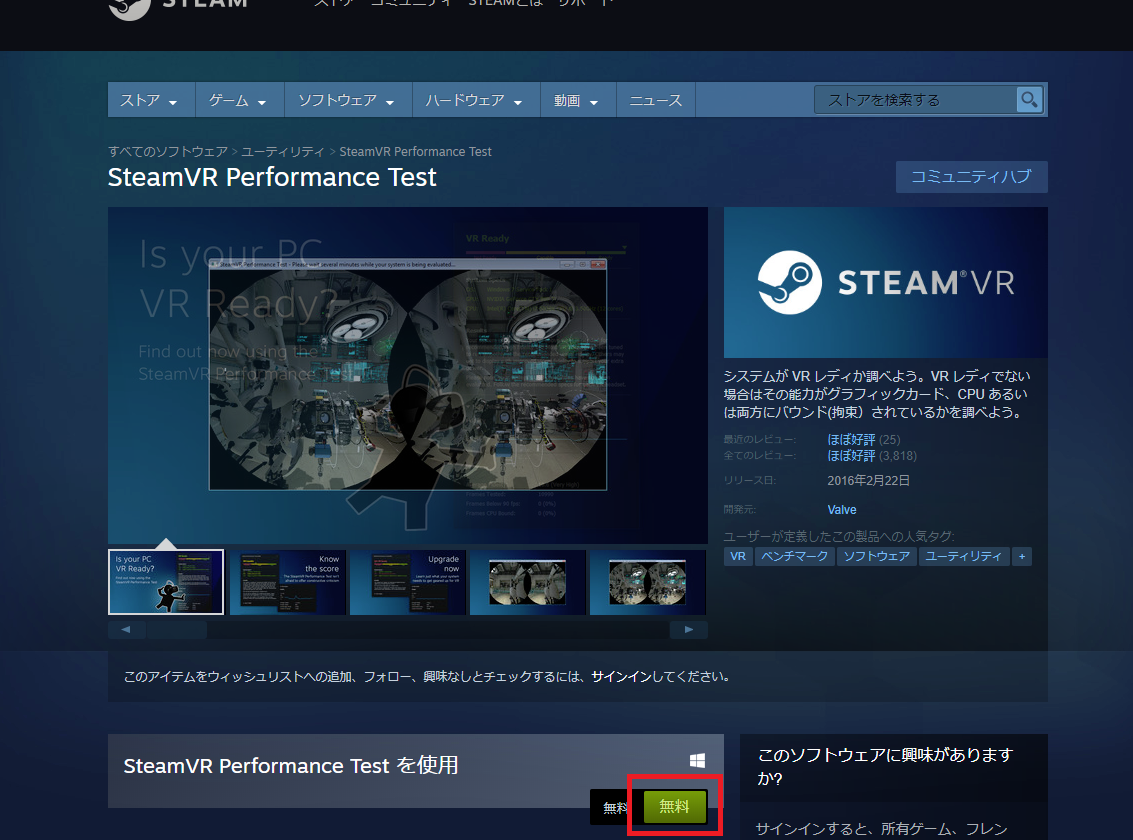This screenshot has height=840, width=1133.
Task: Click the search magnifier icon
Action: [1029, 100]
